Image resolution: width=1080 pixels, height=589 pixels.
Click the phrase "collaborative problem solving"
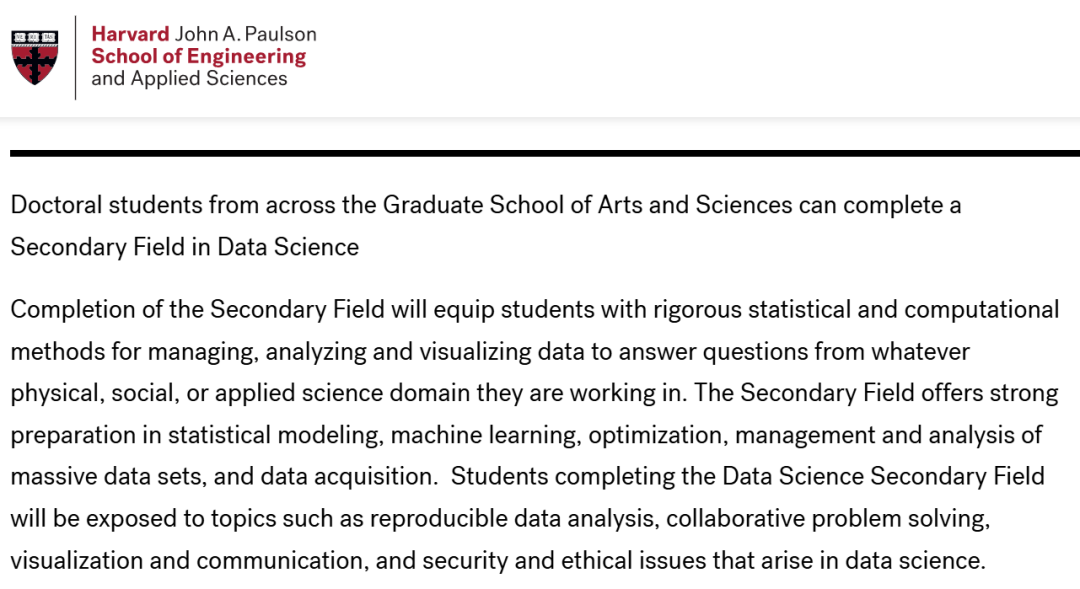pyautogui.click(x=828, y=518)
